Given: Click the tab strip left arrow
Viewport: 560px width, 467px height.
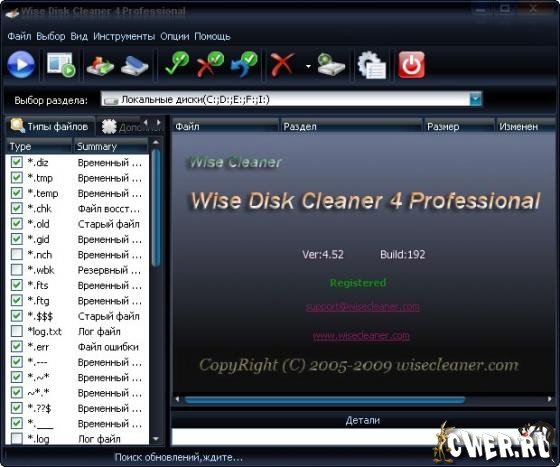Looking at the screenshot, I should click(x=146, y=122).
